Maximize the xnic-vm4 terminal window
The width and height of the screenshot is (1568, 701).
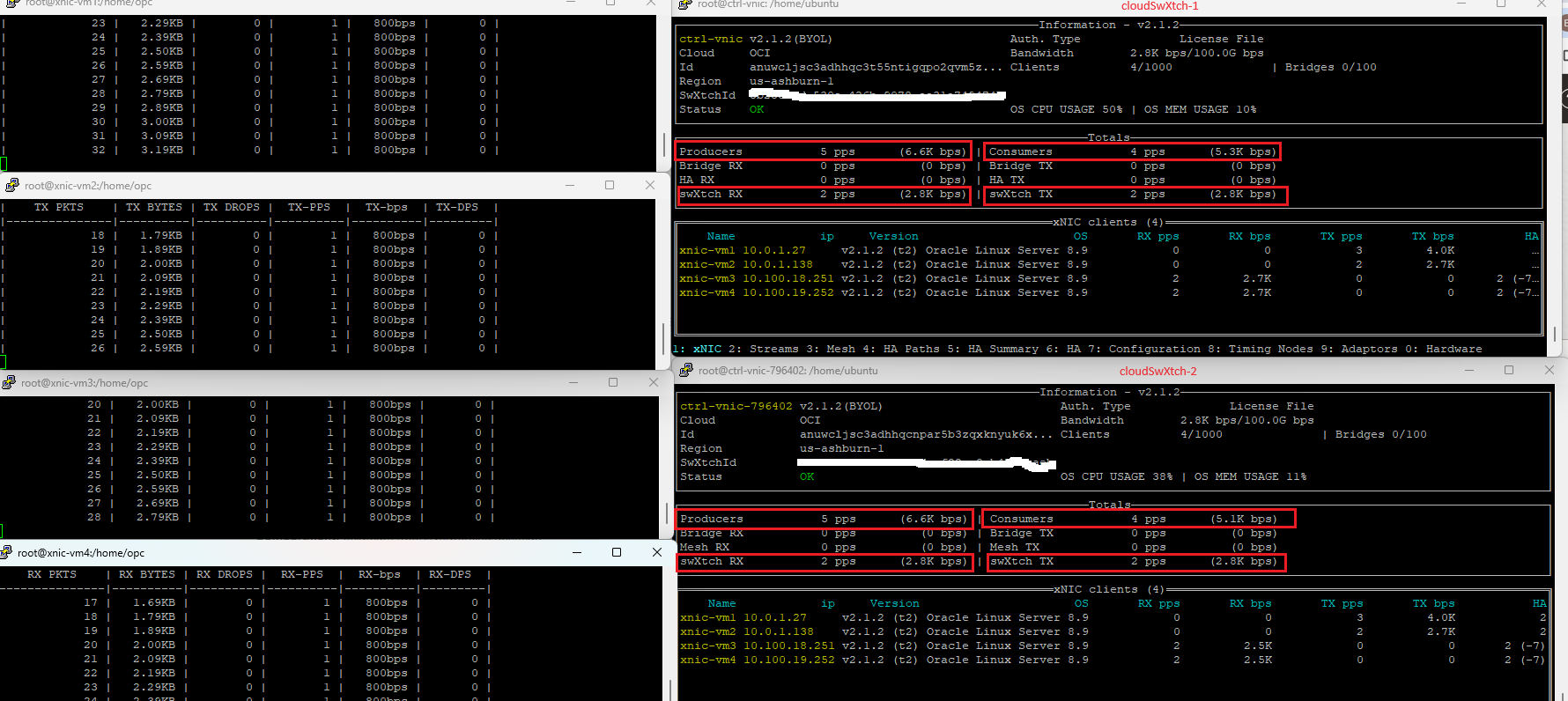pyautogui.click(x=617, y=552)
